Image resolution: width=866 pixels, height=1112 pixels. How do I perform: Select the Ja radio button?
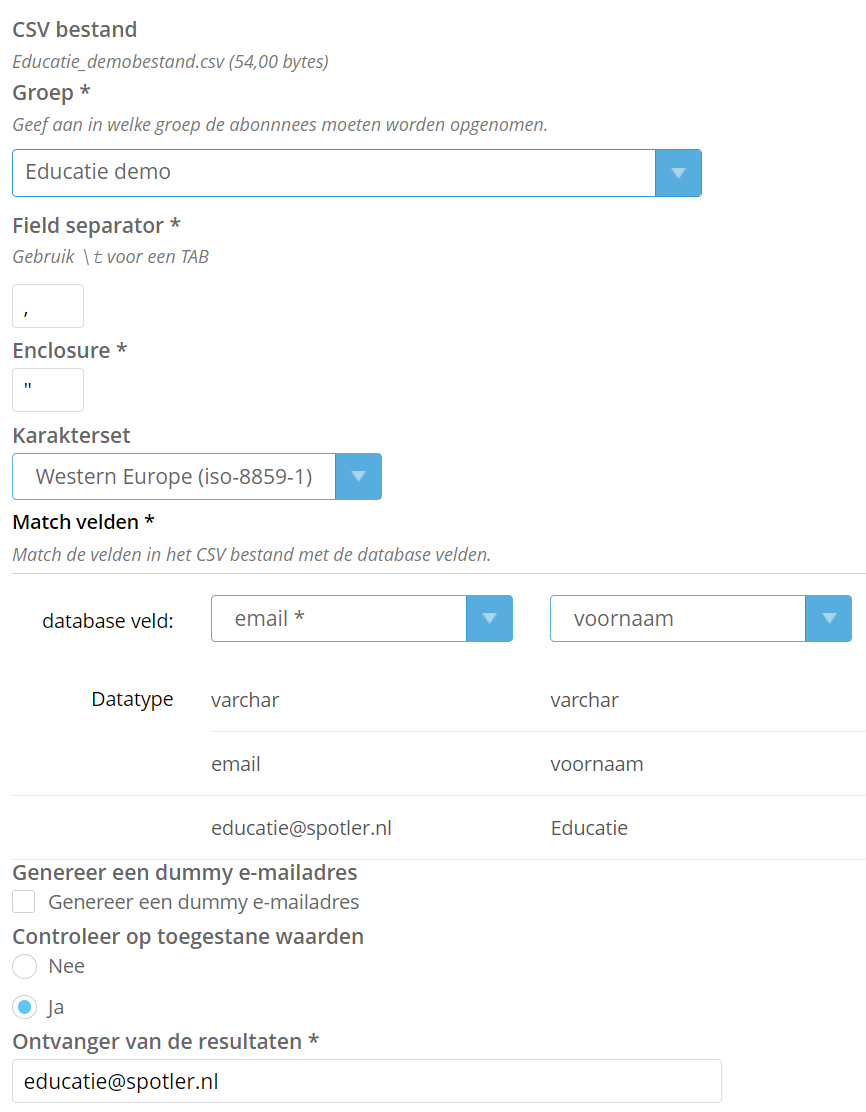pyautogui.click(x=25, y=1007)
